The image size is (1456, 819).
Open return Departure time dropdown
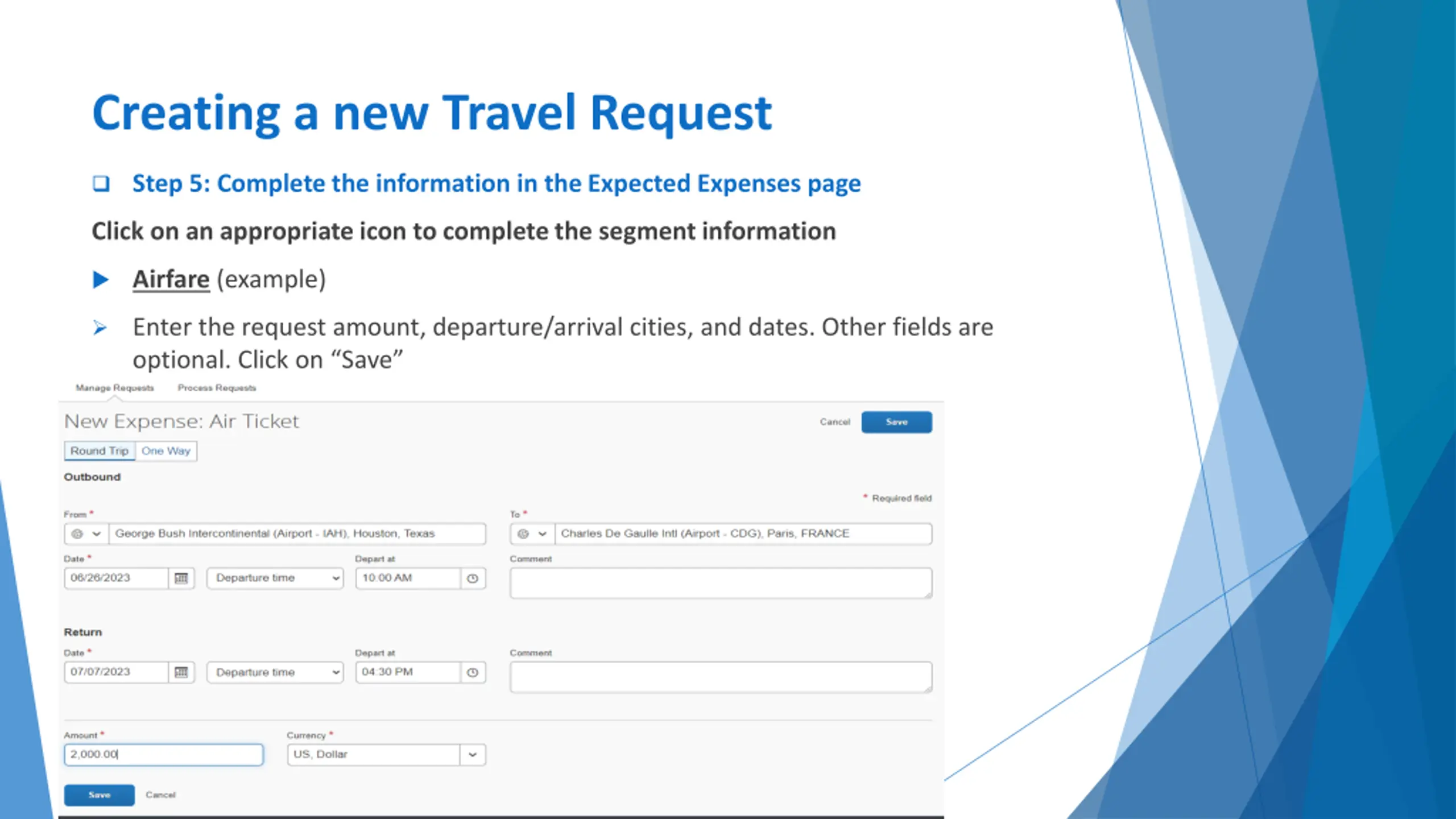pyautogui.click(x=275, y=672)
